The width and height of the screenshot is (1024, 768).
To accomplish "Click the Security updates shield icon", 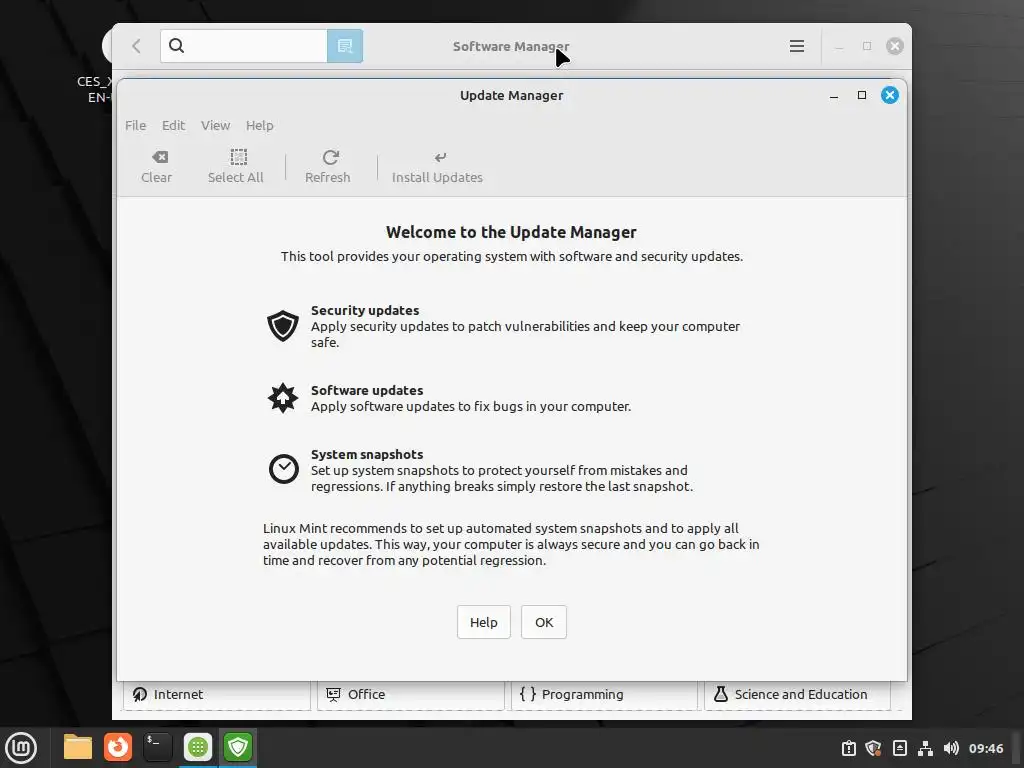I will click(283, 326).
